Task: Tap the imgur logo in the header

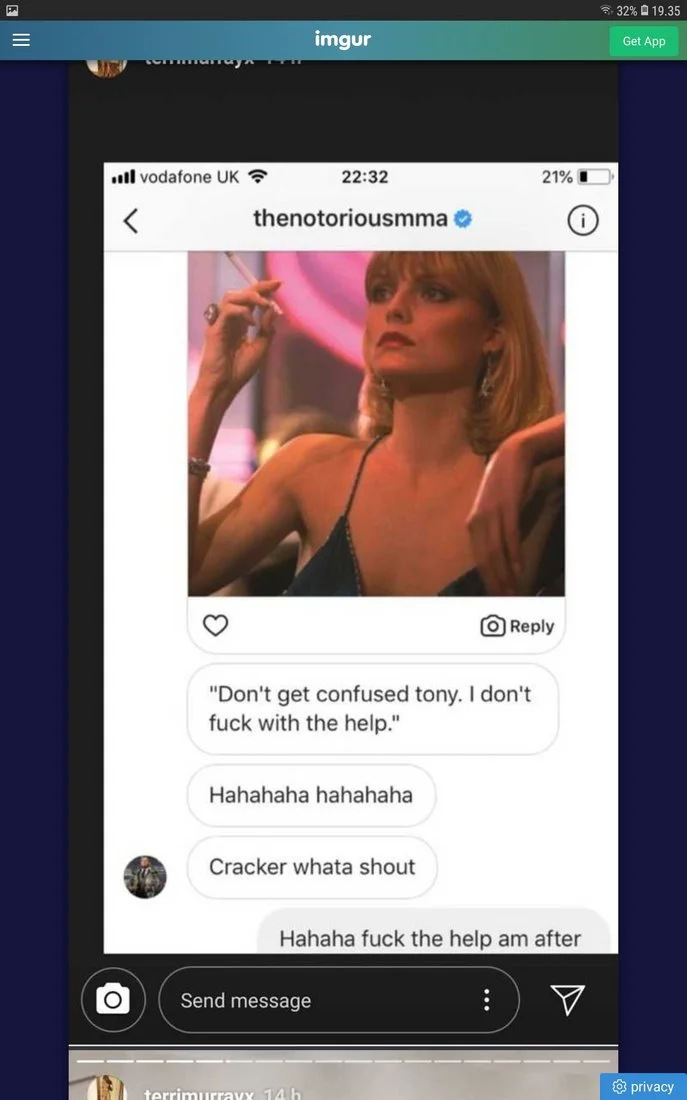Action: tap(343, 40)
